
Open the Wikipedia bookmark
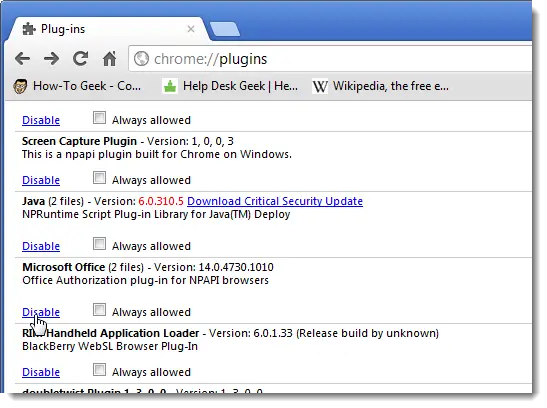(x=381, y=86)
